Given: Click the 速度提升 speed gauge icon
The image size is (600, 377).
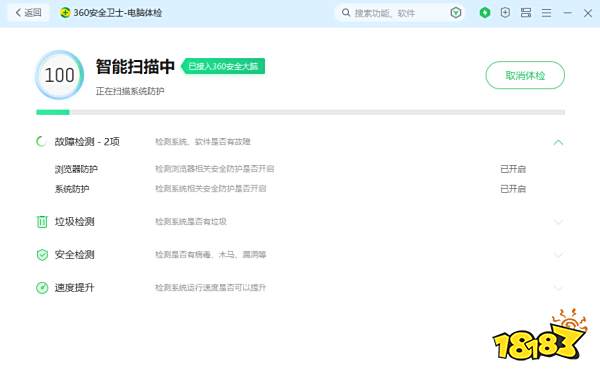Looking at the screenshot, I should [42, 288].
